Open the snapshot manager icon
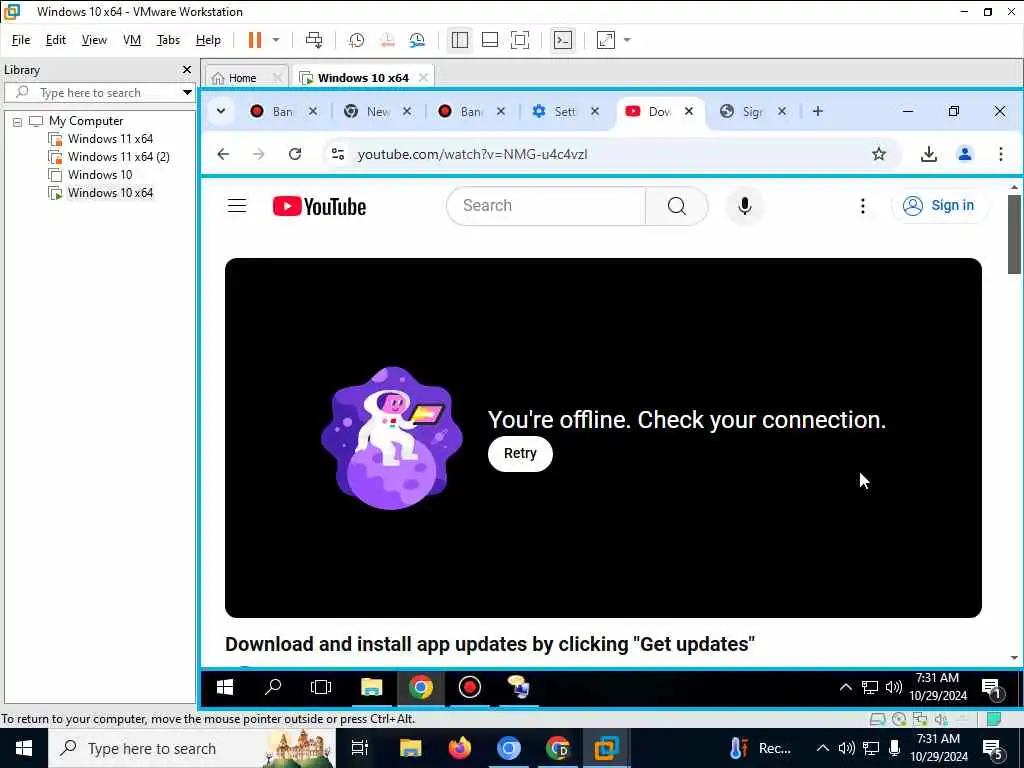 (x=417, y=40)
